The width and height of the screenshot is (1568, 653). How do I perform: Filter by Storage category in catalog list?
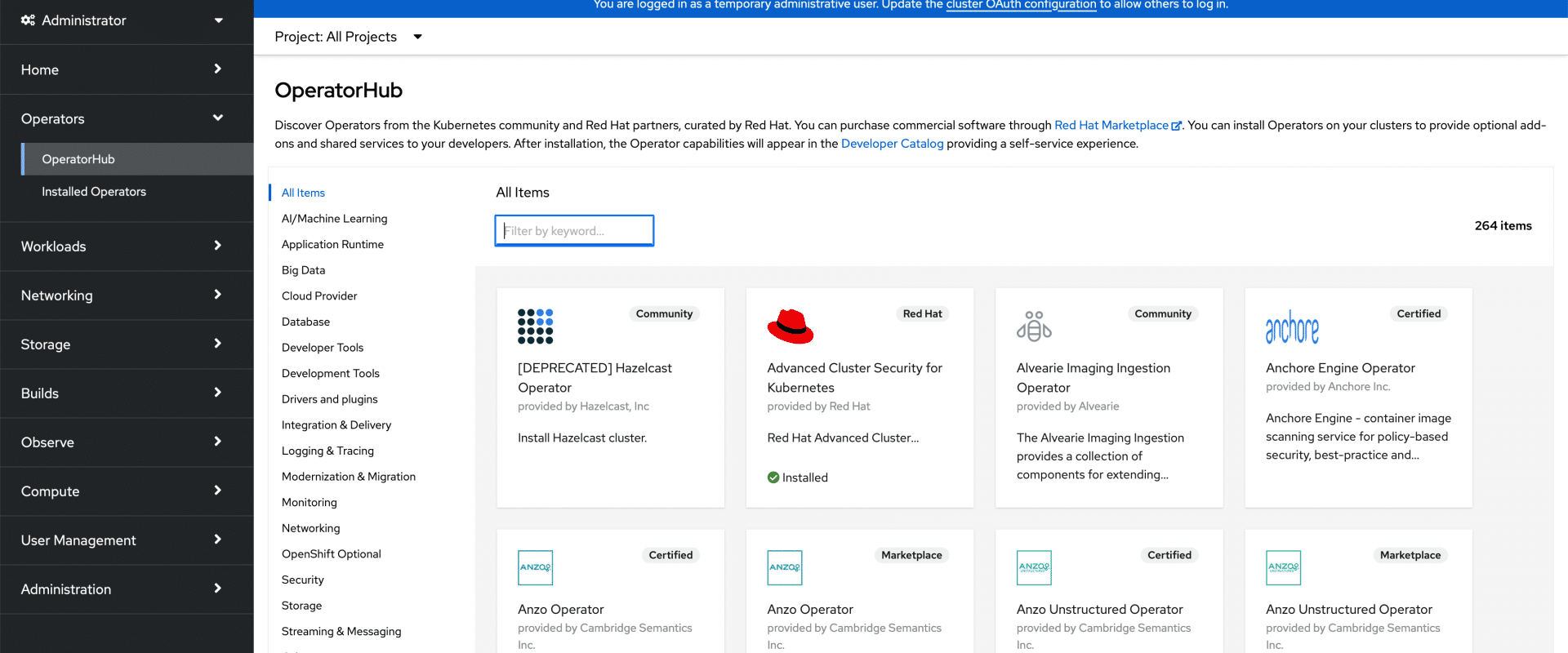tap(301, 606)
